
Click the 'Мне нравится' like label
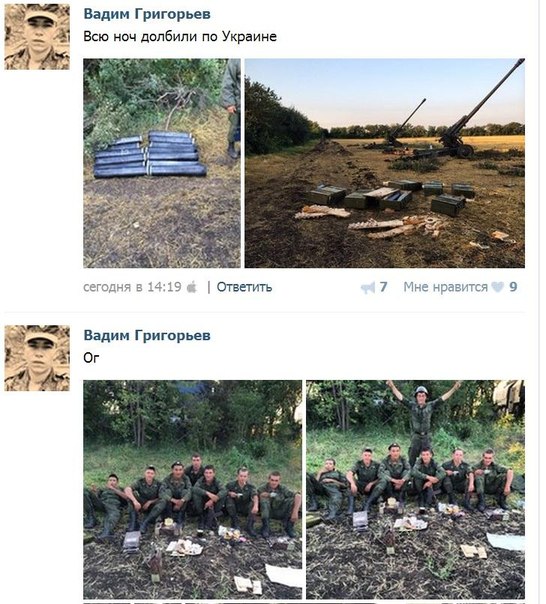point(445,287)
